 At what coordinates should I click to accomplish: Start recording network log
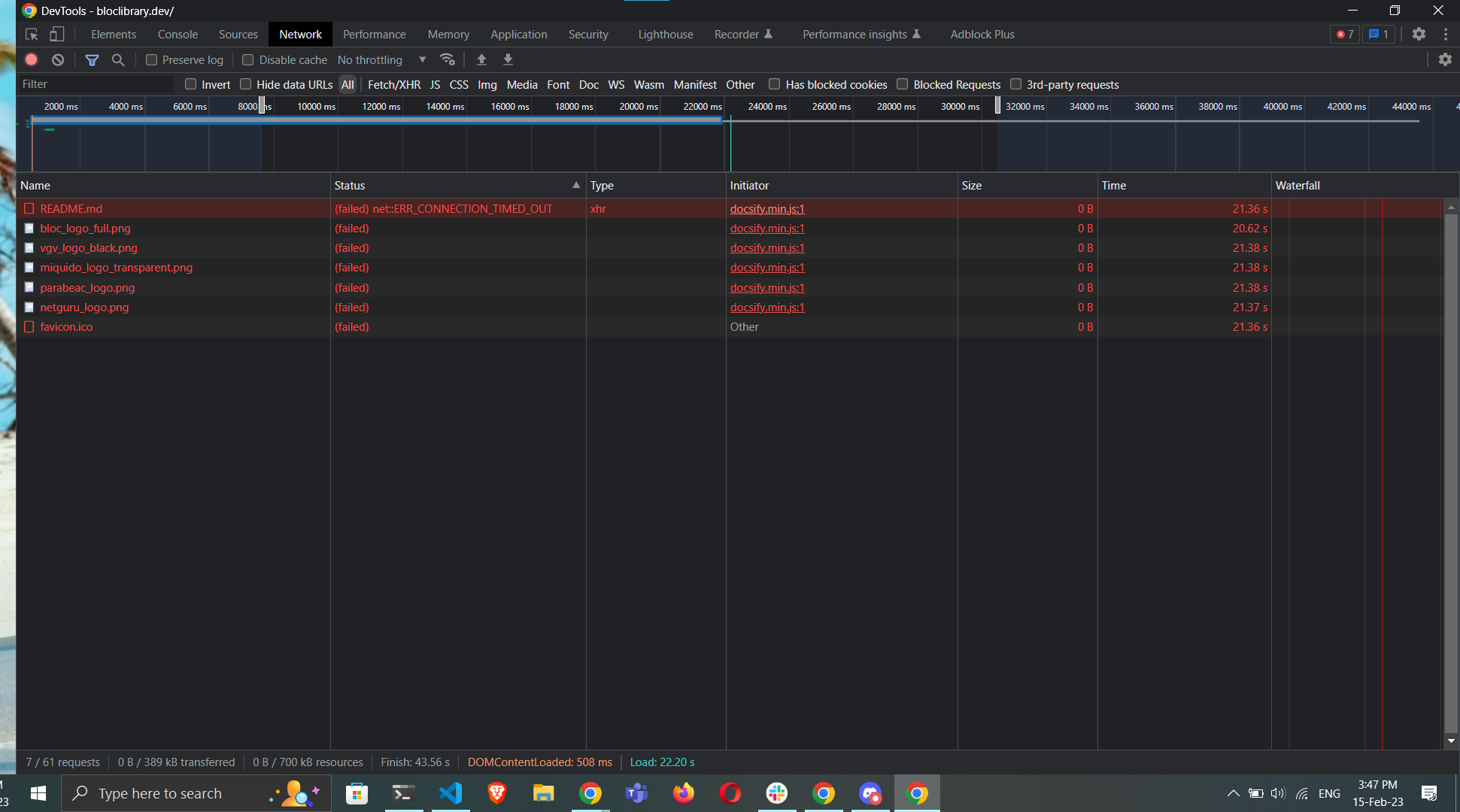pyautogui.click(x=31, y=59)
